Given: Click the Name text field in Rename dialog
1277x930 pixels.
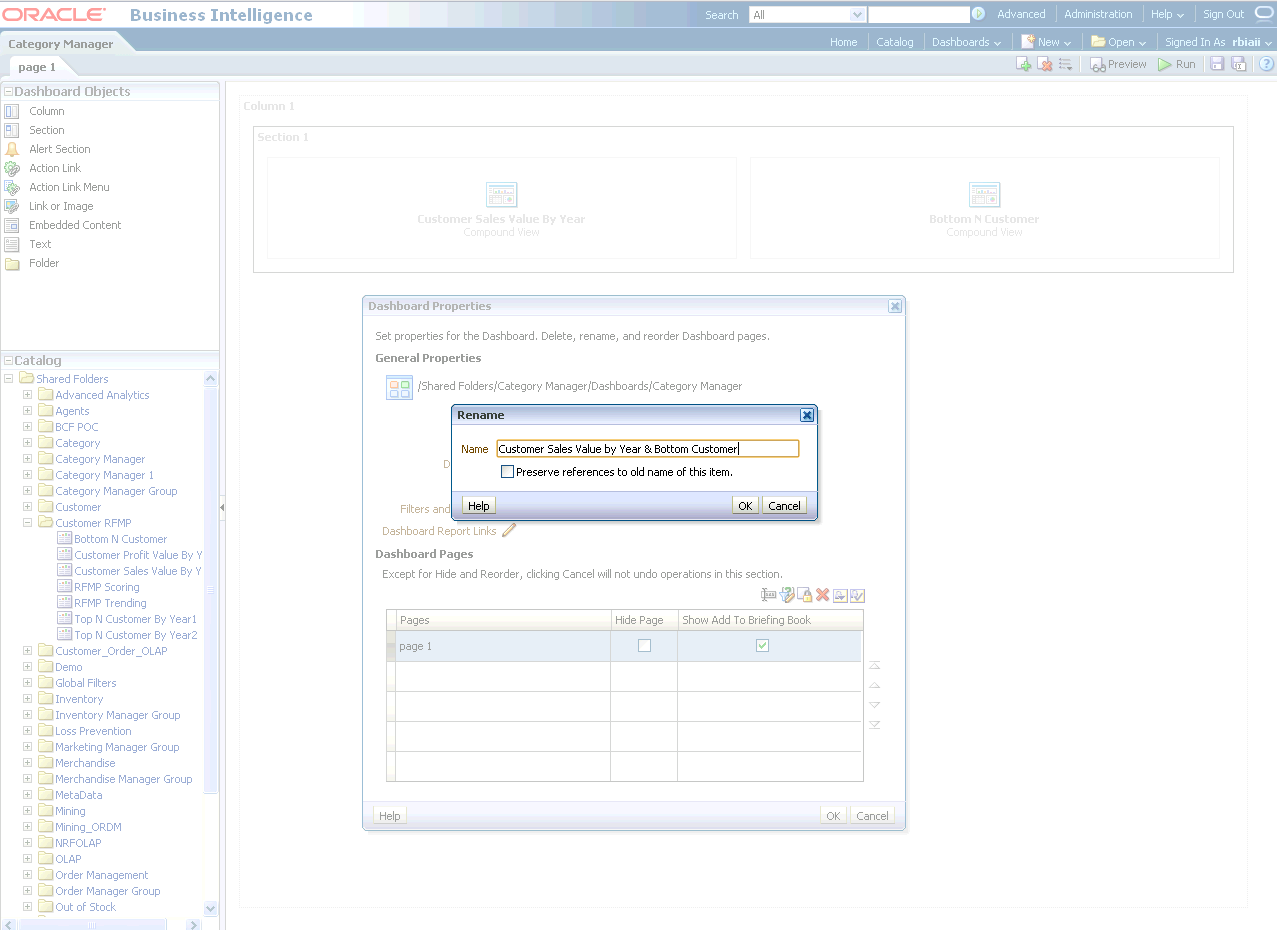Looking at the screenshot, I should (647, 449).
